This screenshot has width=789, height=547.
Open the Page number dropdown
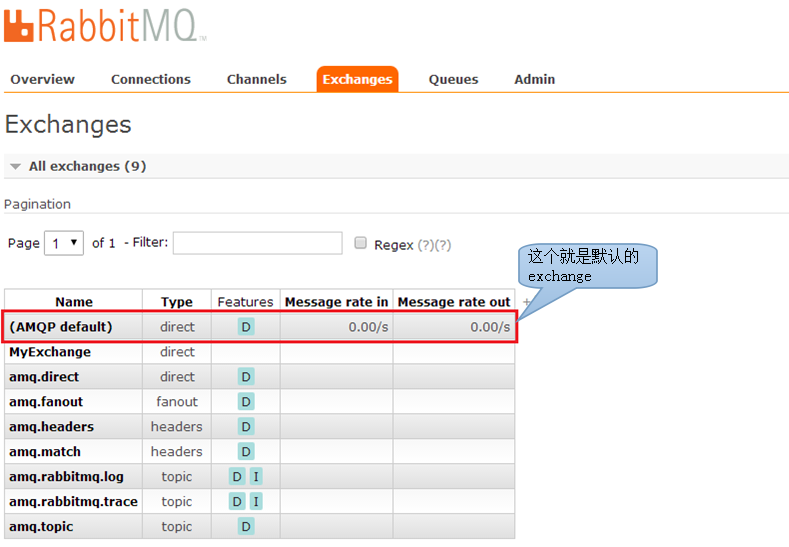(64, 243)
